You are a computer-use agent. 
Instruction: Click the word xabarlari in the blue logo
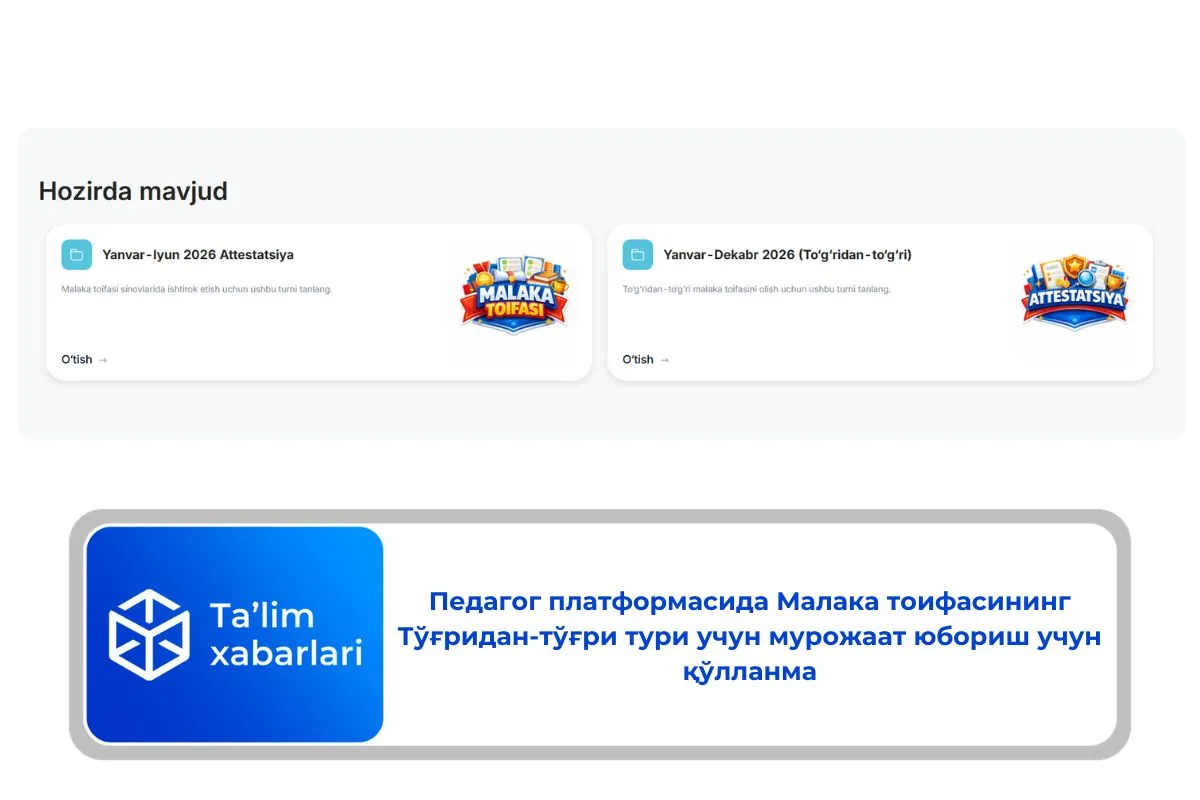(x=284, y=654)
